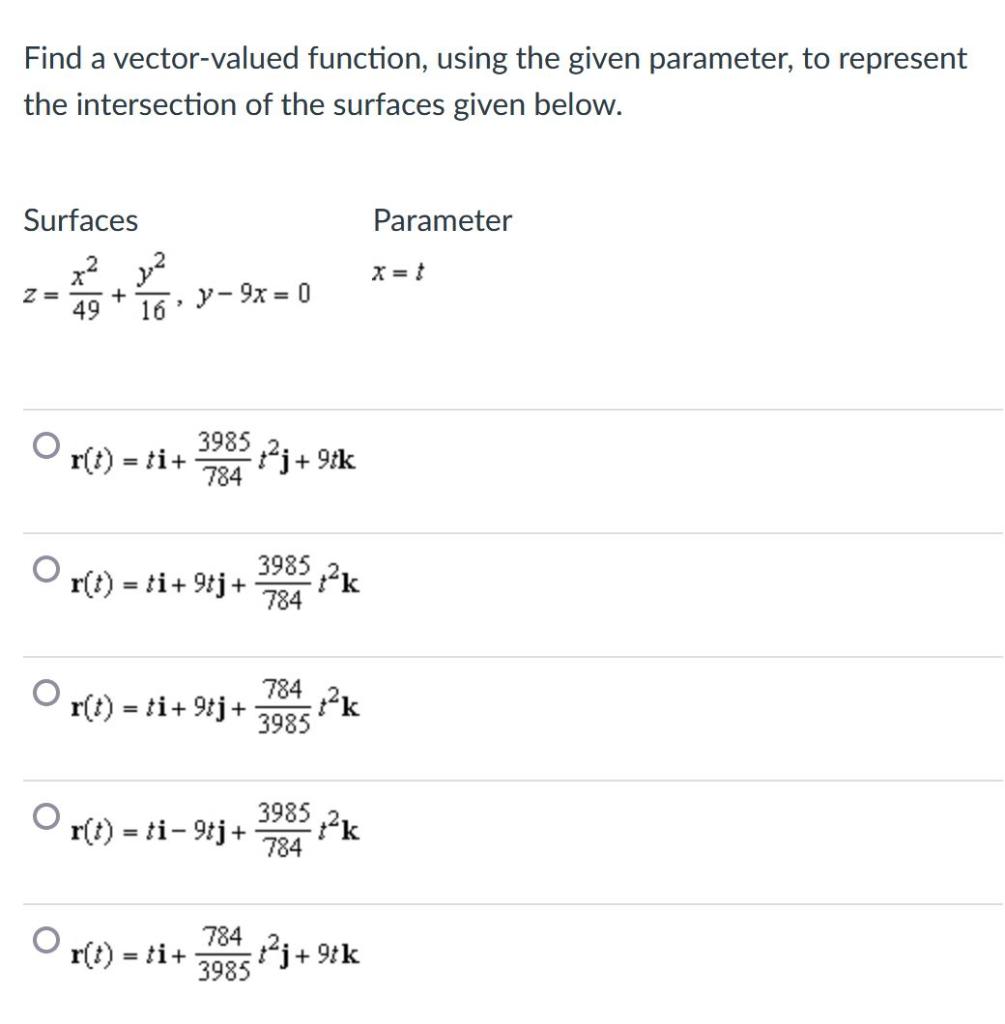Click the third answer formula text

(x=215, y=705)
